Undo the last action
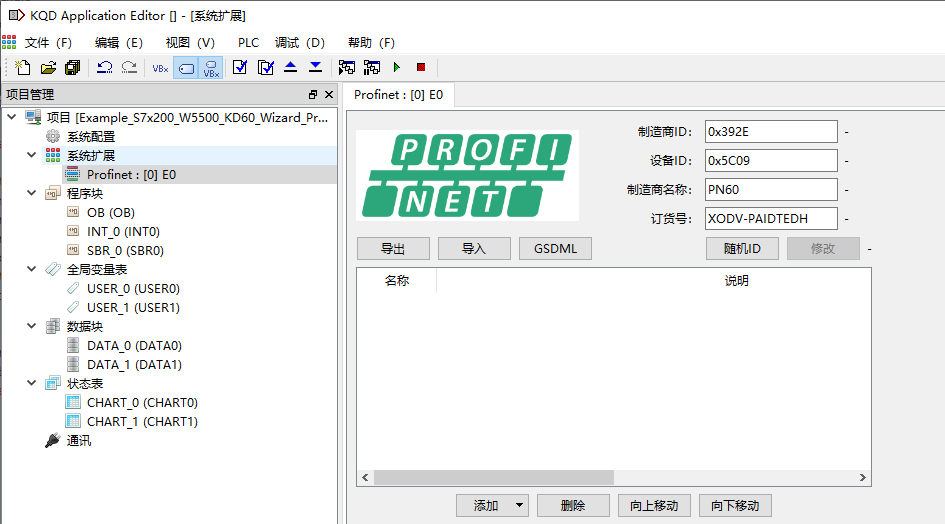Screen dimensions: 945x524 coord(105,68)
